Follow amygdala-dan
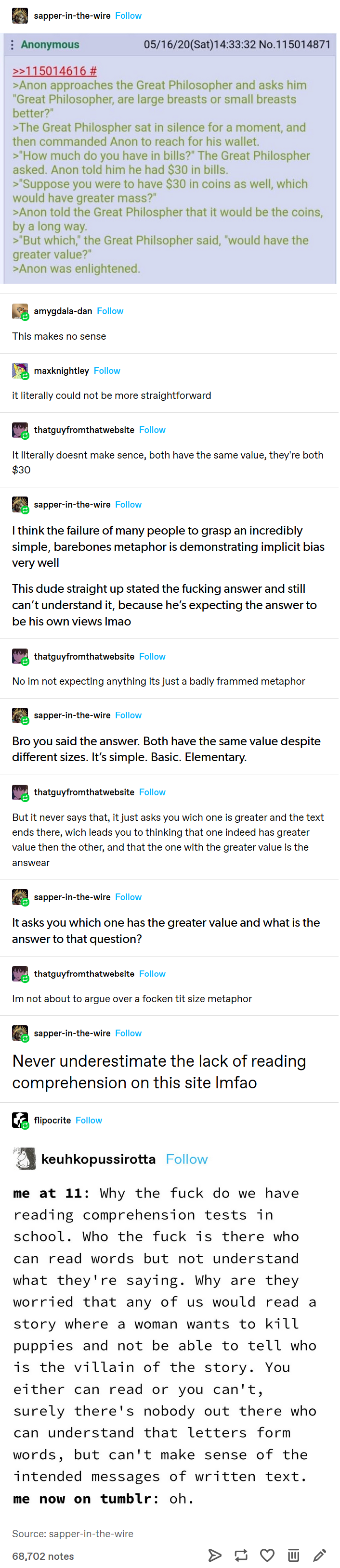The height and width of the screenshot is (1568, 340). point(110,311)
